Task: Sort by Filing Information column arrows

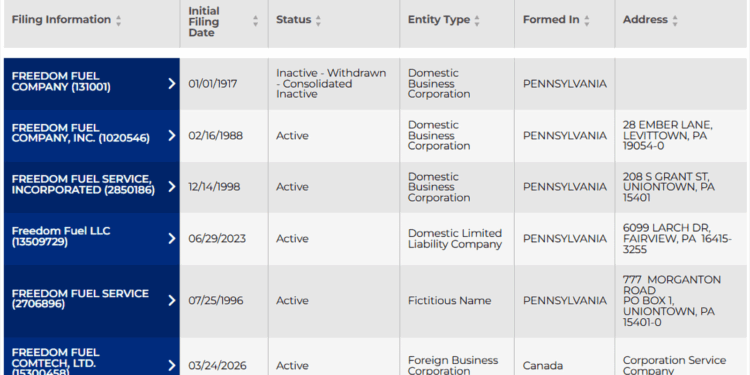Action: click(118, 20)
